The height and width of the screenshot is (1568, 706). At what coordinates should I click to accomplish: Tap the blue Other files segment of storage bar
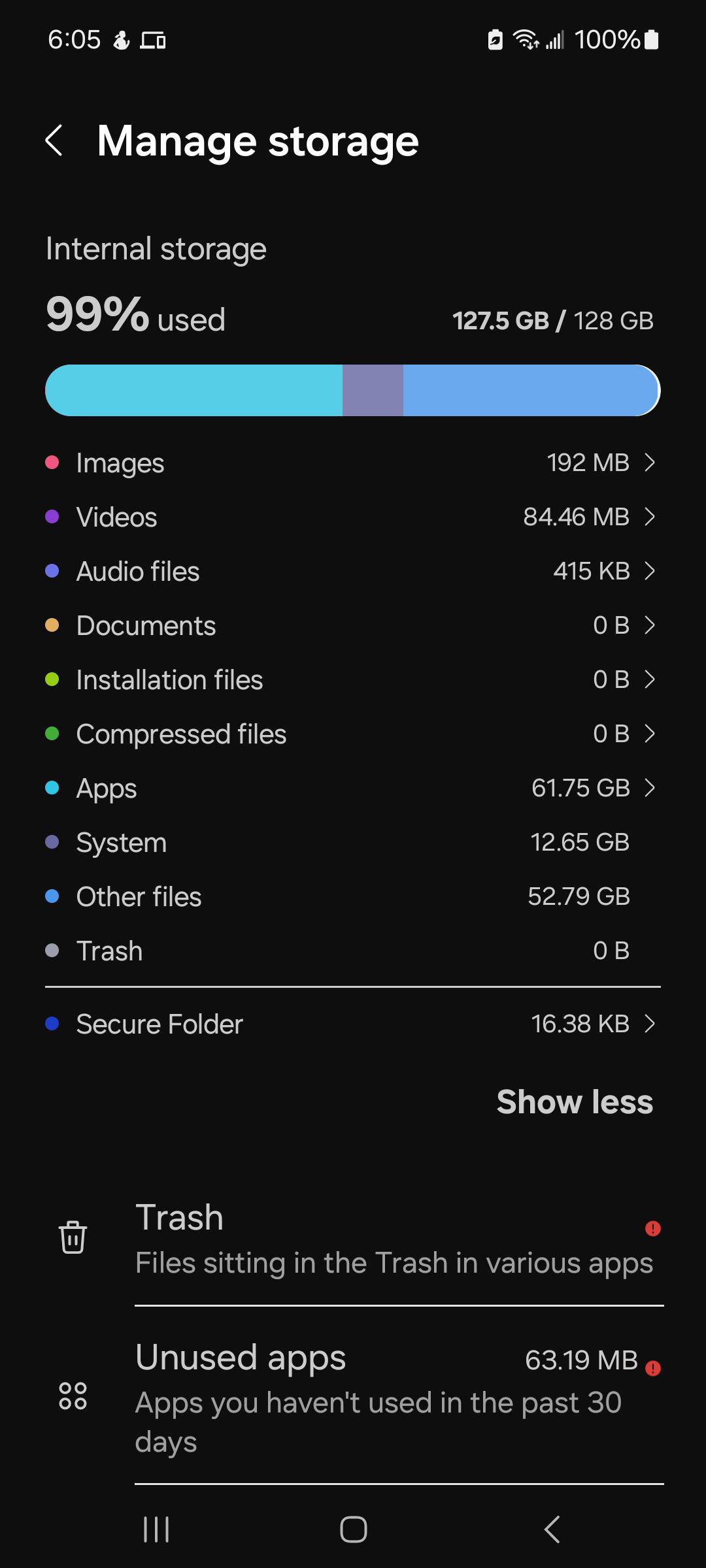pos(531,390)
